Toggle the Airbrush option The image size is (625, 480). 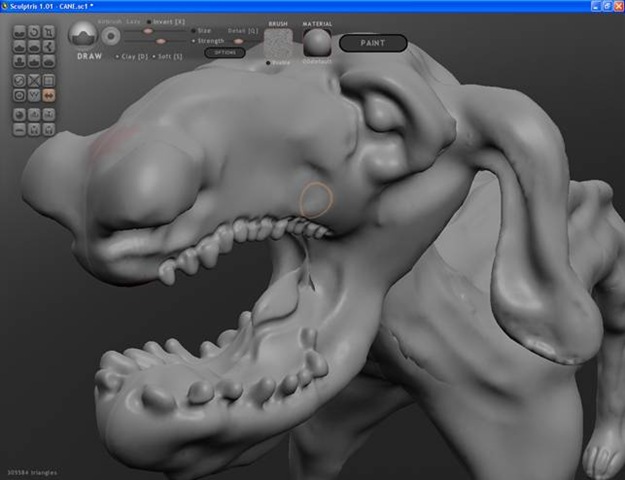point(109,22)
